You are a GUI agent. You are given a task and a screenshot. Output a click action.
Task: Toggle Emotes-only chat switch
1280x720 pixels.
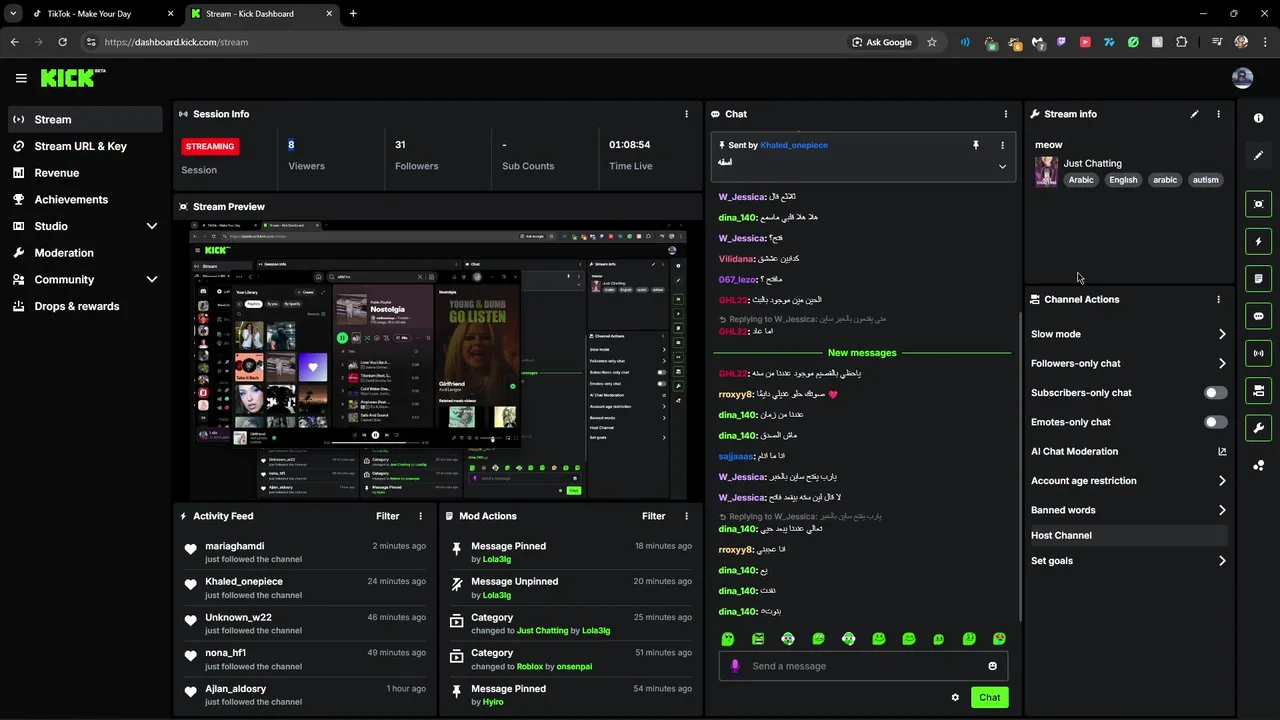1215,422
